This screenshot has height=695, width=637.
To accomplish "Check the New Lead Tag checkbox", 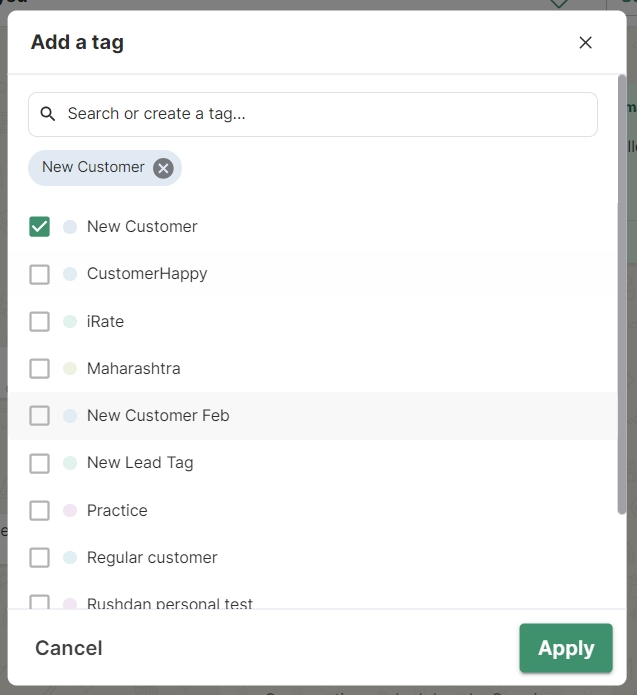I will point(39,463).
